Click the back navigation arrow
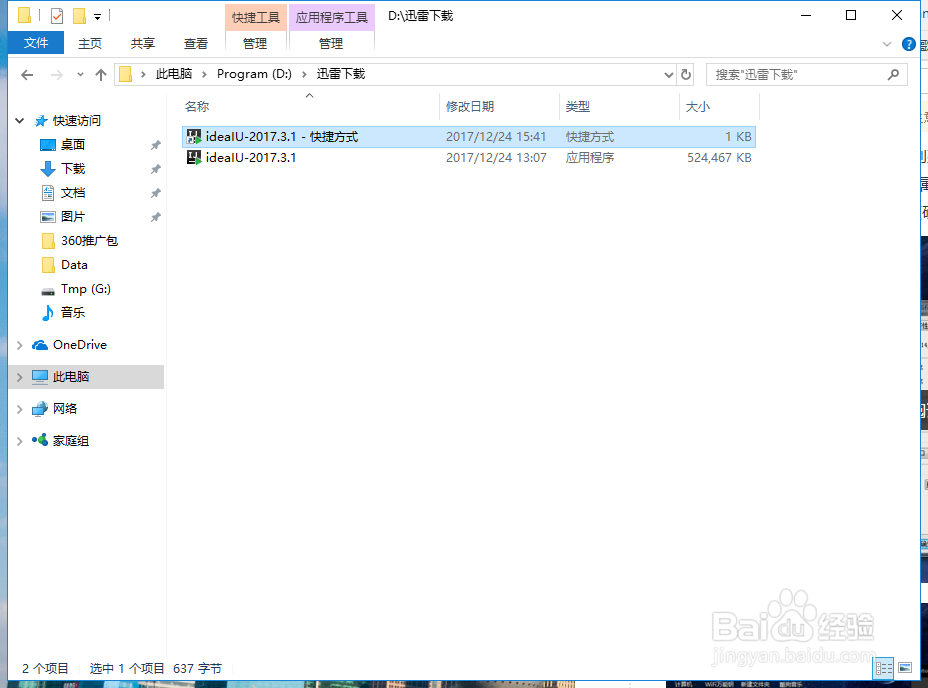 click(x=26, y=73)
